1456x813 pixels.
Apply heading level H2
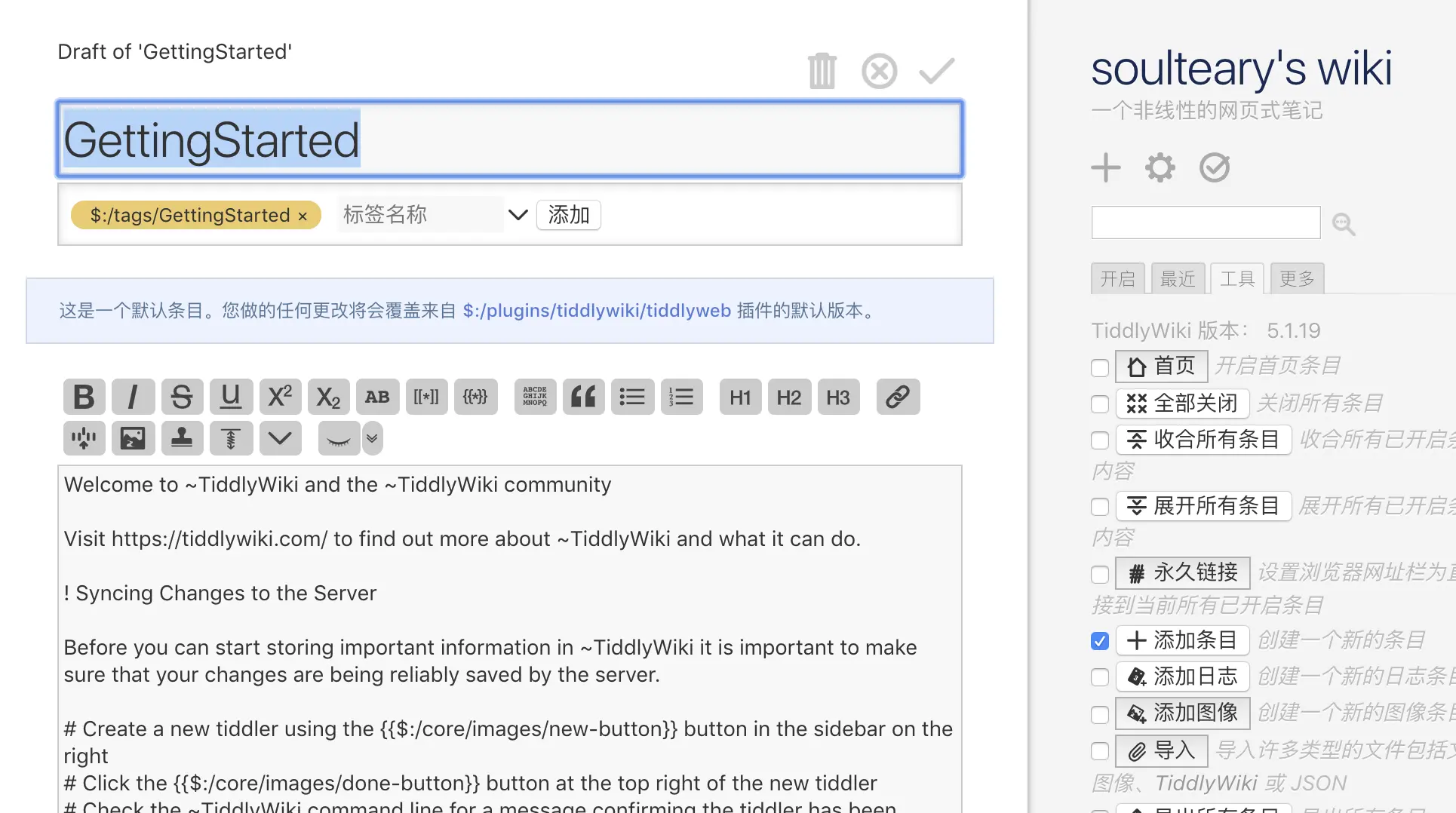789,397
